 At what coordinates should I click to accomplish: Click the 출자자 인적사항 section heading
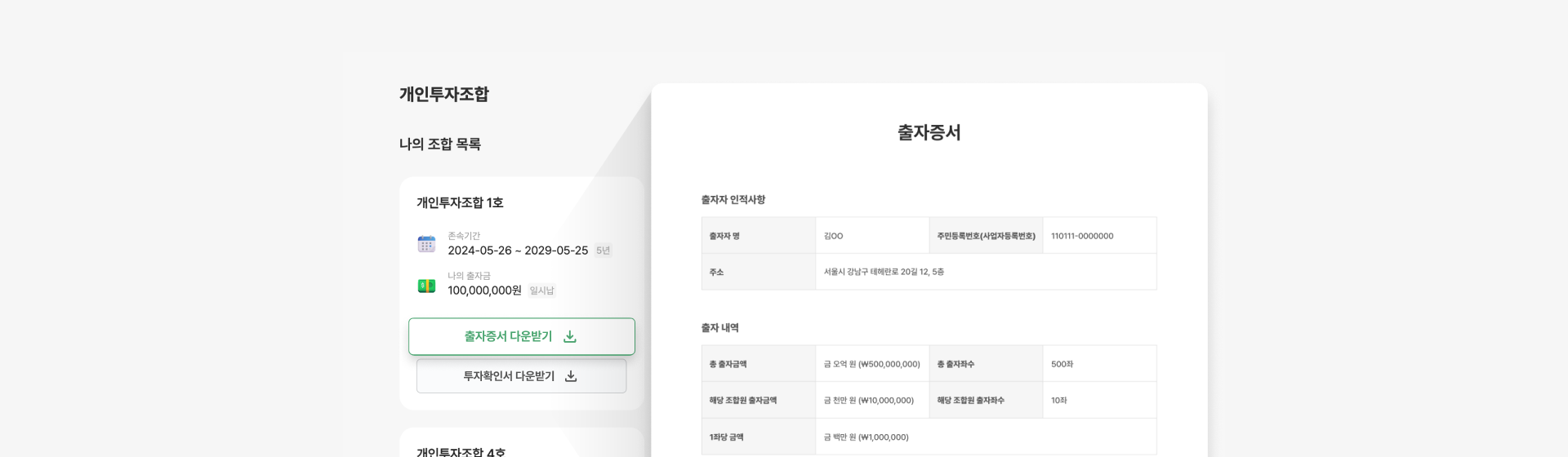click(733, 200)
